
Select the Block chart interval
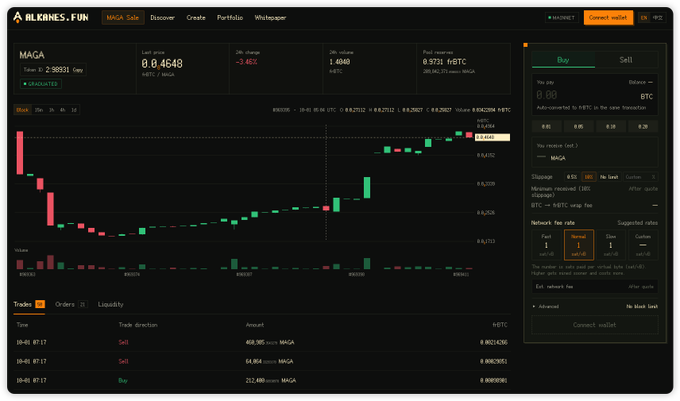pyautogui.click(x=23, y=110)
